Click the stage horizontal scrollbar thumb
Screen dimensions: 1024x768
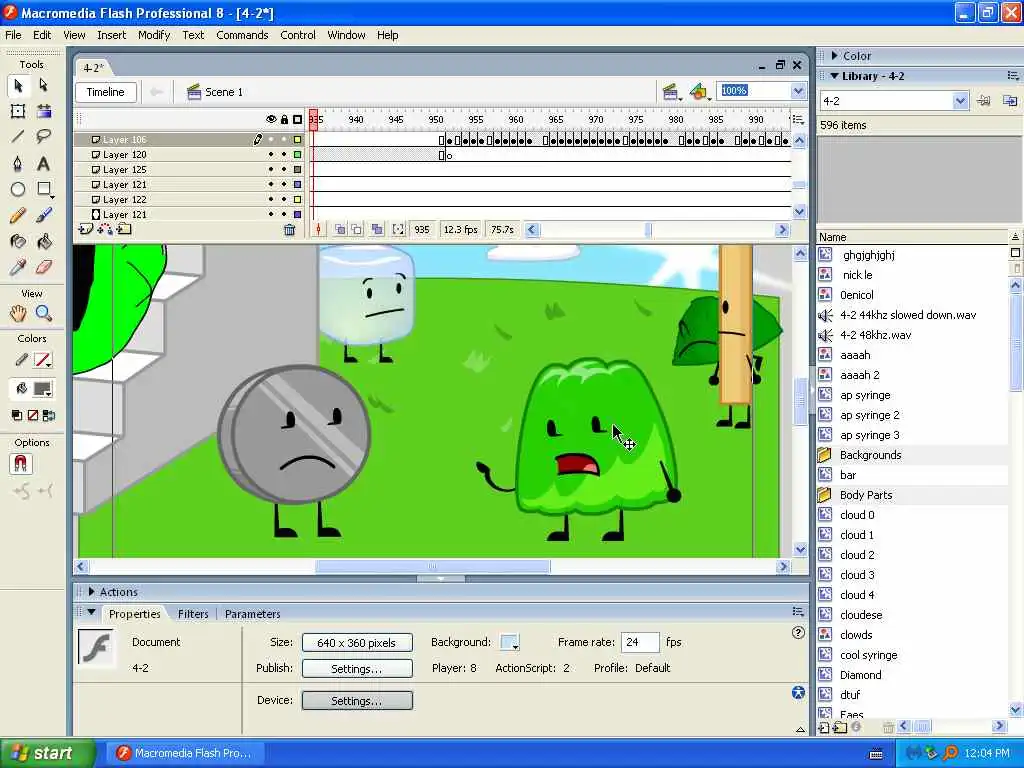click(x=433, y=567)
